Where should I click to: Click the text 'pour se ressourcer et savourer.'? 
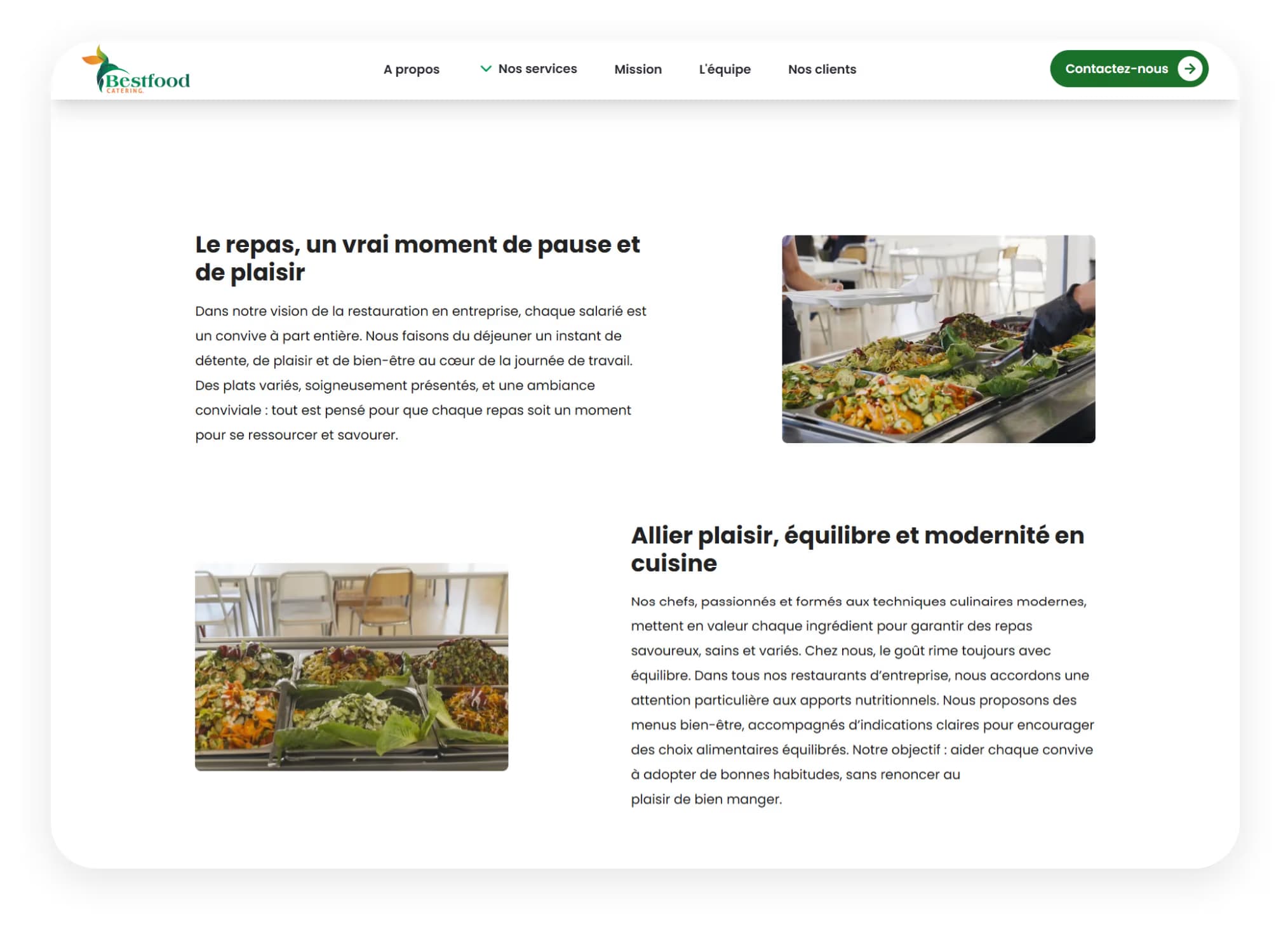coord(297,435)
